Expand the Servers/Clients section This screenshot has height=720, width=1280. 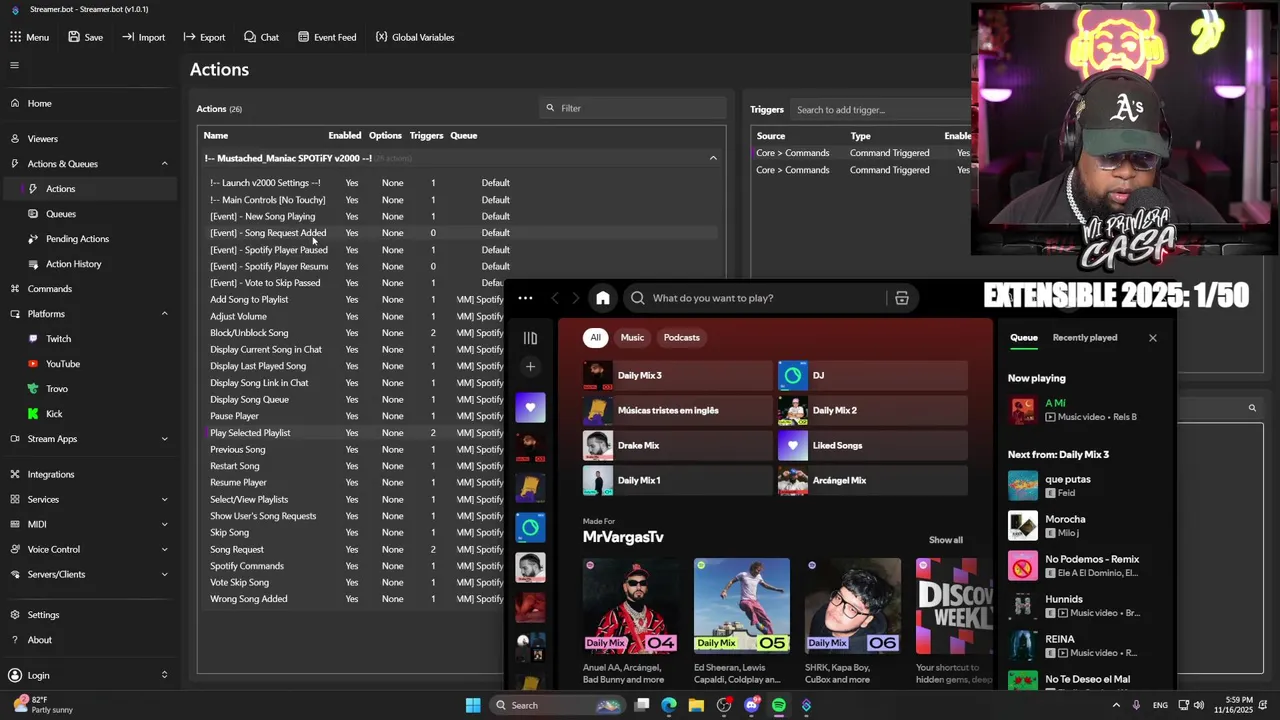point(164,574)
